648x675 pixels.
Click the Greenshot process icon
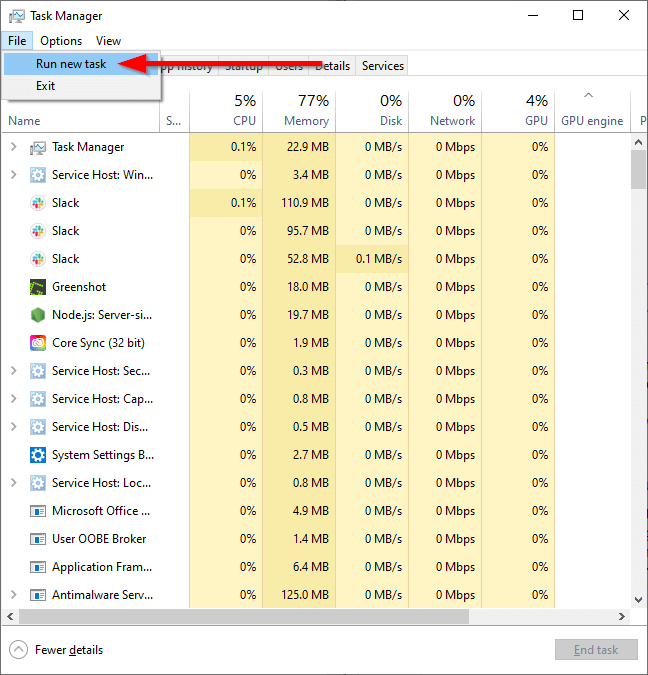(x=38, y=287)
